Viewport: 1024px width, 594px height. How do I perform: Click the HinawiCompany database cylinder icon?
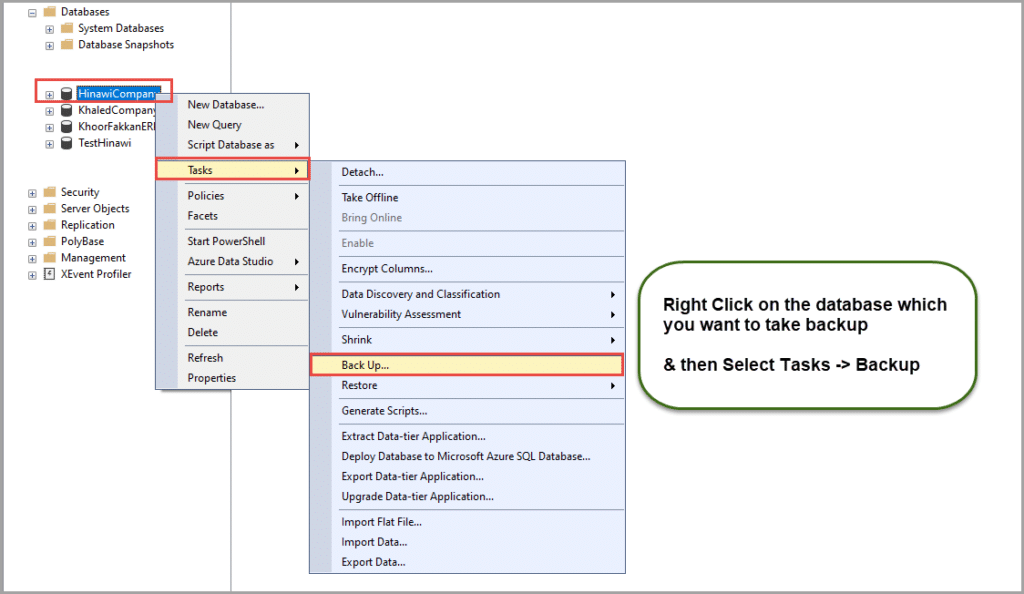tap(66, 94)
